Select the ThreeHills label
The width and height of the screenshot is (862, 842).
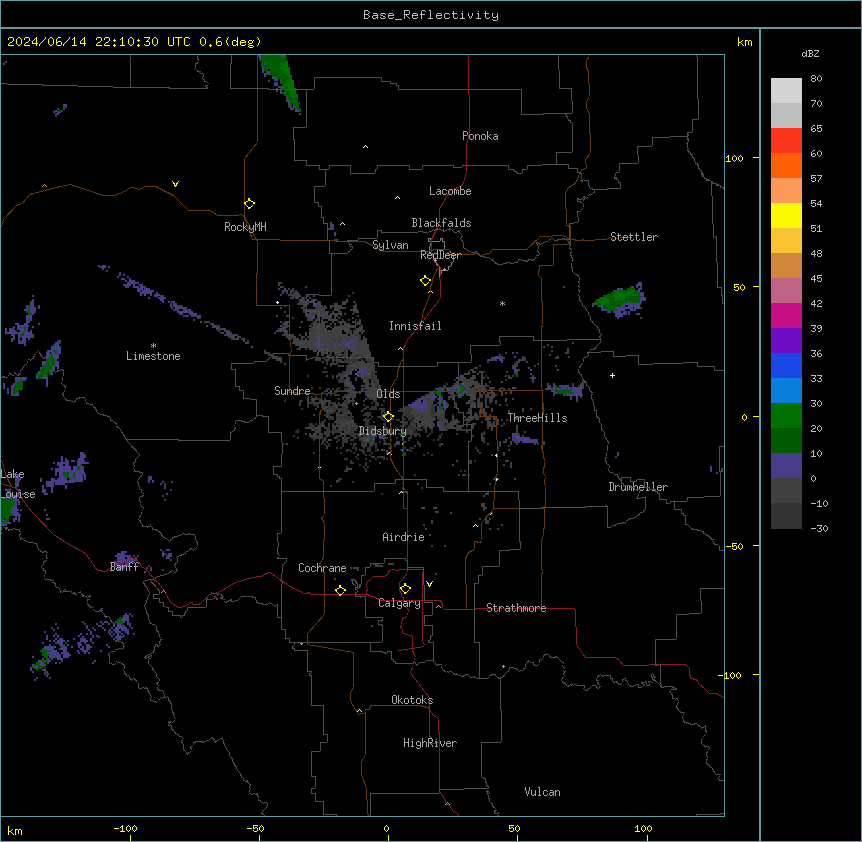coord(537,418)
